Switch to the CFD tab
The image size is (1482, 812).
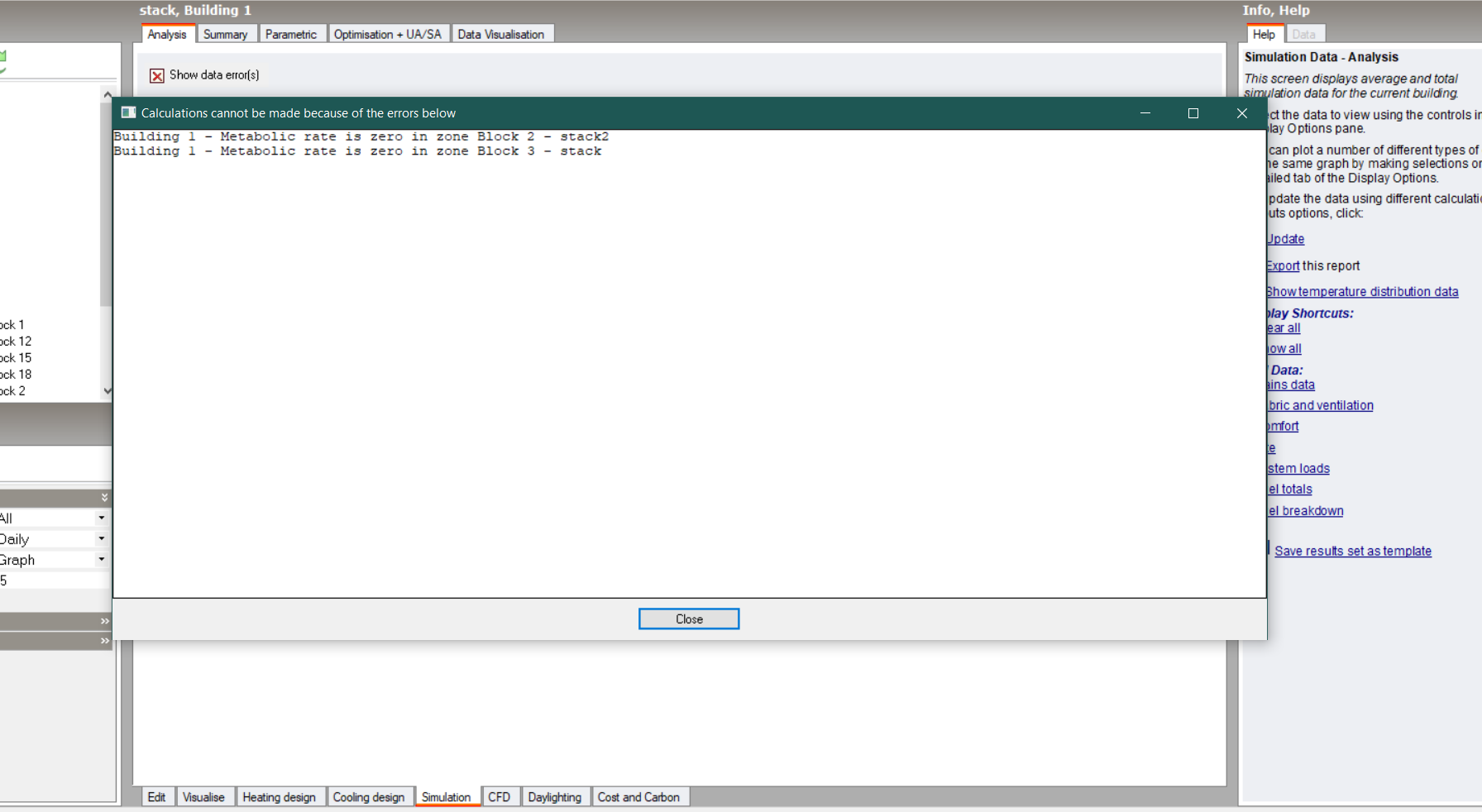(500, 797)
